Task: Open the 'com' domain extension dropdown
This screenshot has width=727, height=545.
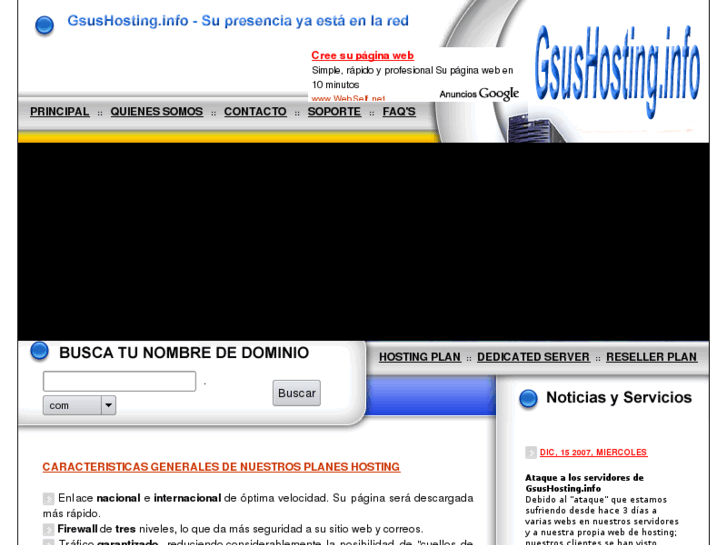Action: pos(79,405)
